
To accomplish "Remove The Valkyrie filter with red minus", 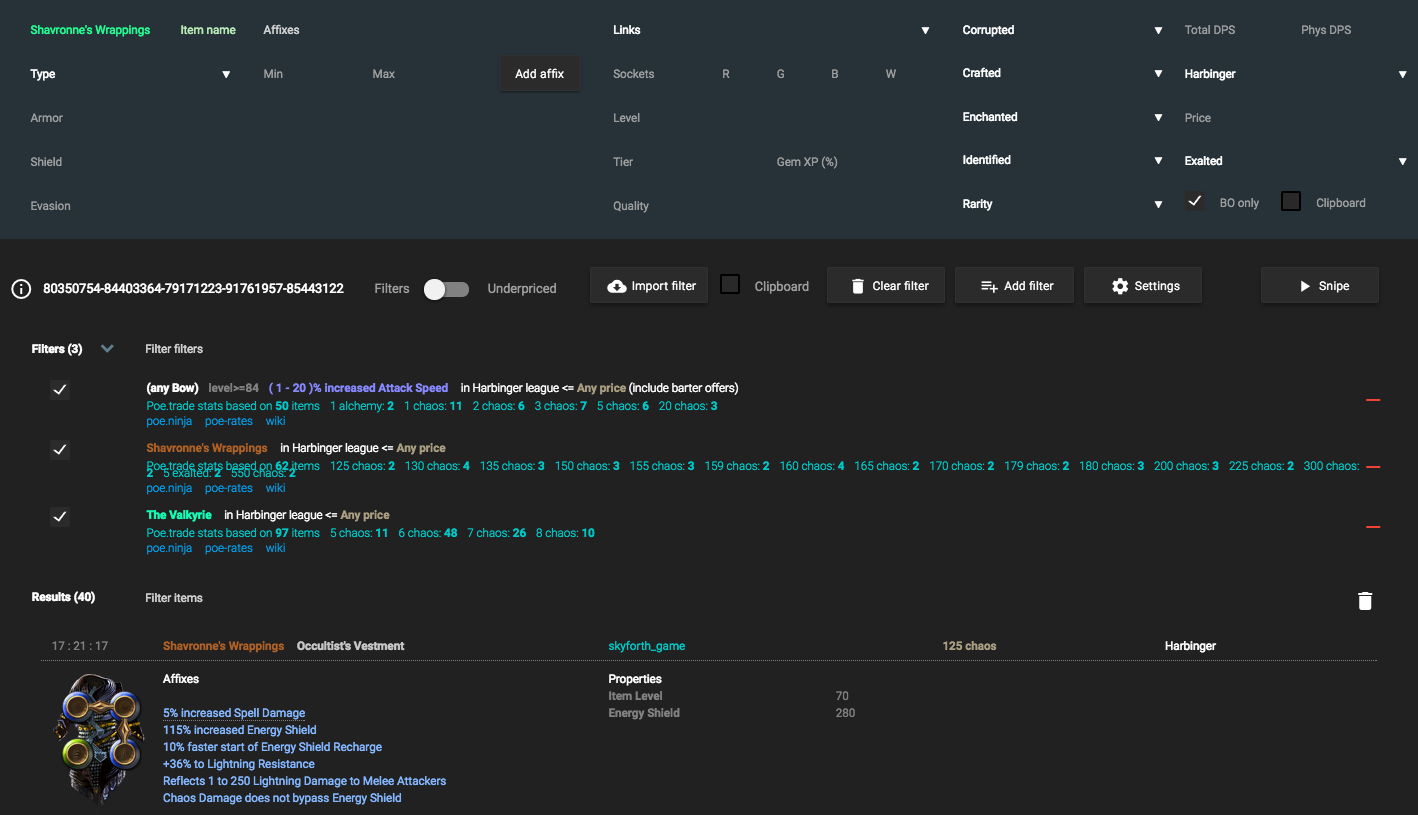I will click(1373, 527).
